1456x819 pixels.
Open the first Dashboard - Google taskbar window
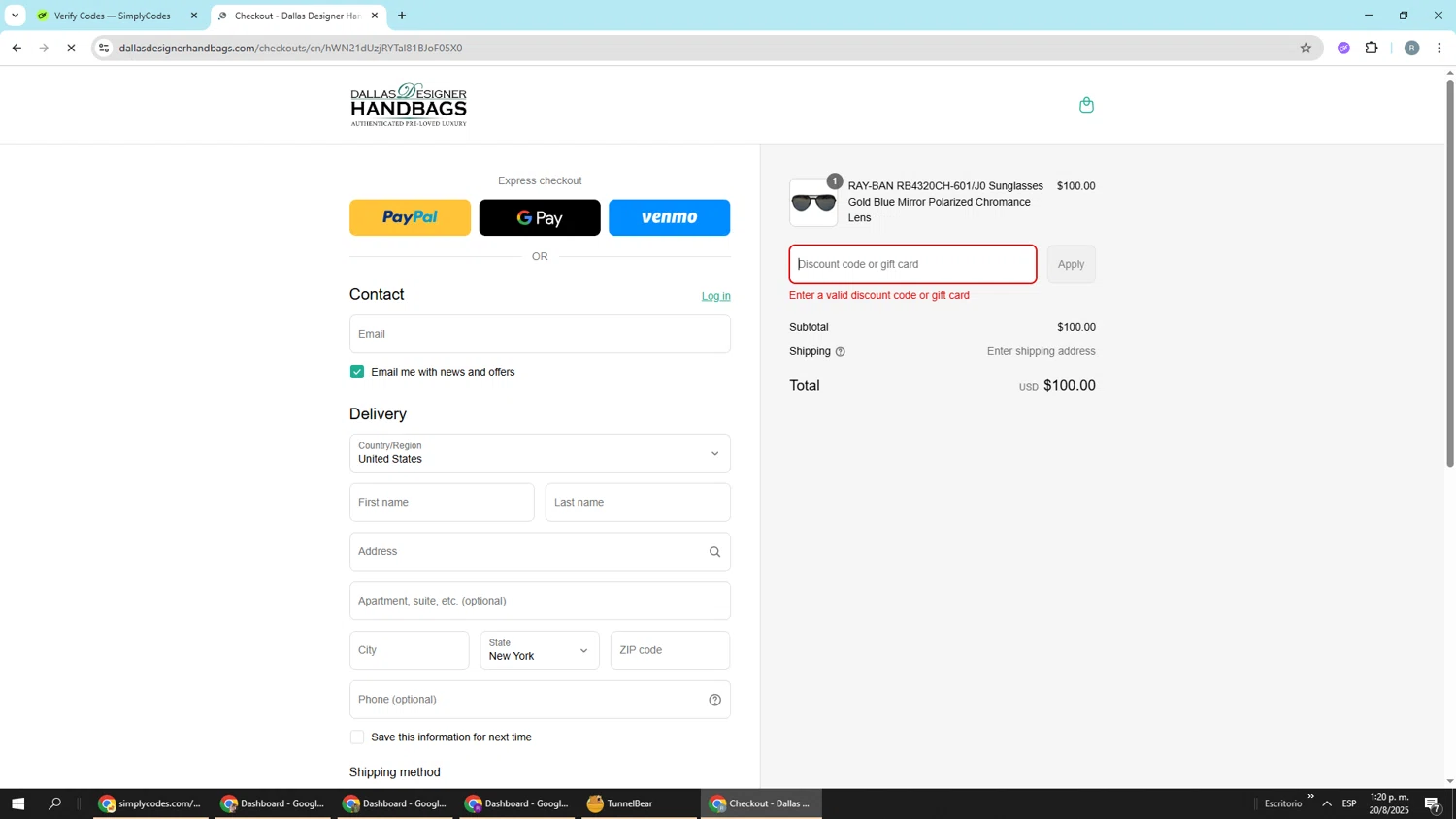(274, 803)
